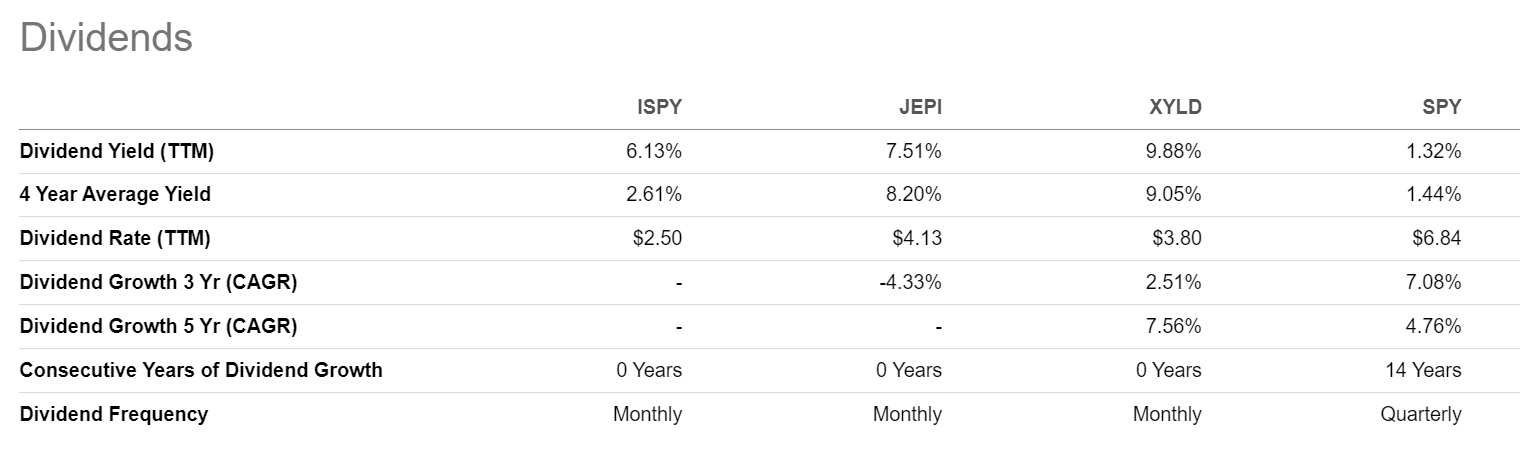Click SPY 3 year growth value 7.08%
The height and width of the screenshot is (453, 1520).
click(1435, 283)
